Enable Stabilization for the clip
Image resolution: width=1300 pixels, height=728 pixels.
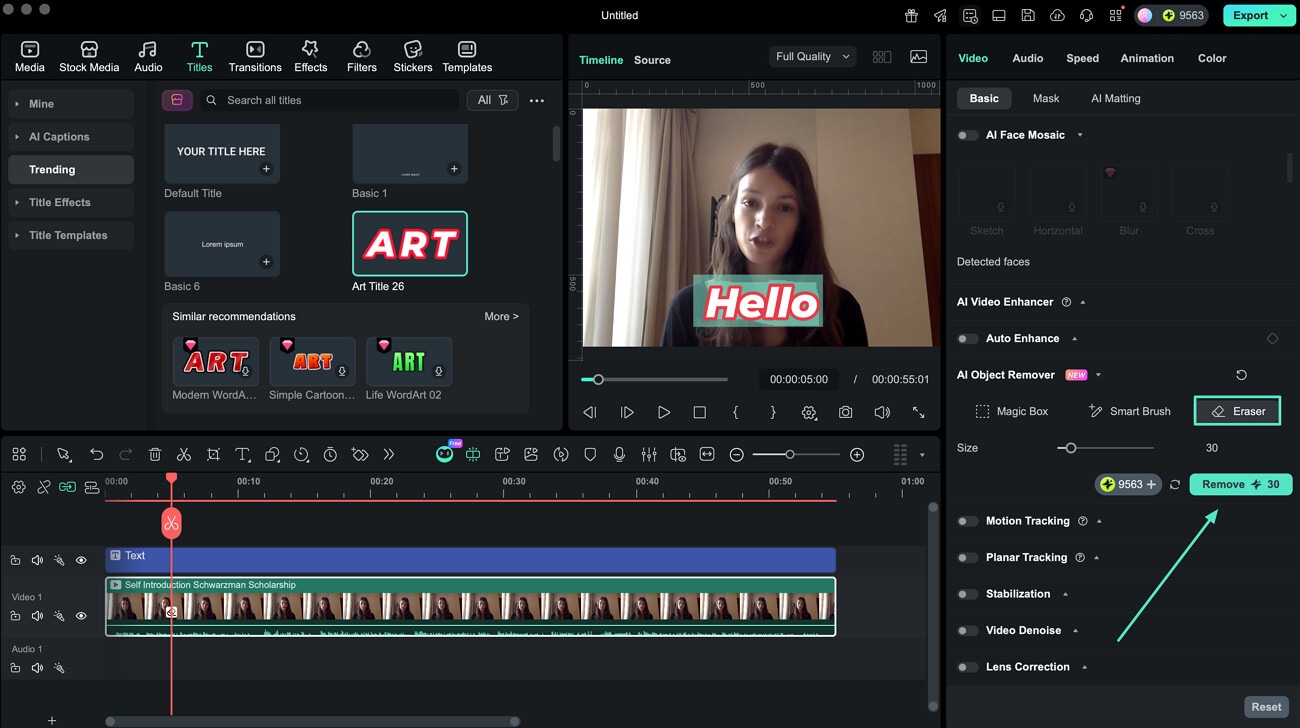pyautogui.click(x=968, y=593)
